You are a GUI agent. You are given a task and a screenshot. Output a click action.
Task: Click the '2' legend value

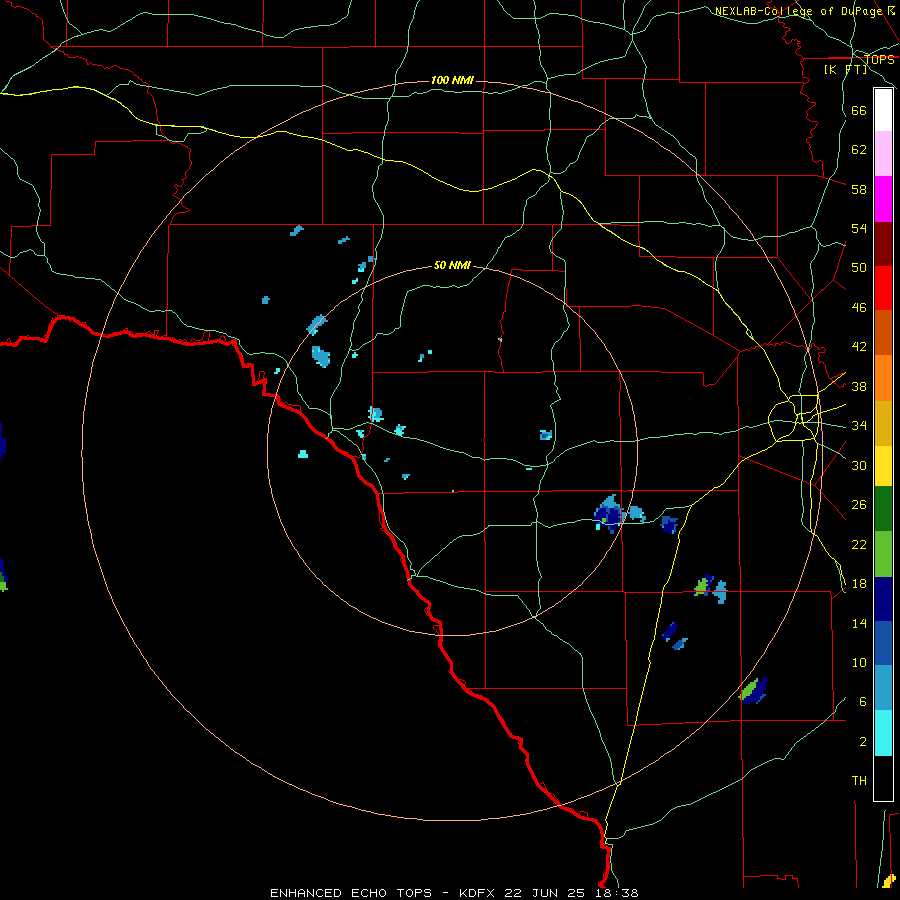[x=863, y=742]
